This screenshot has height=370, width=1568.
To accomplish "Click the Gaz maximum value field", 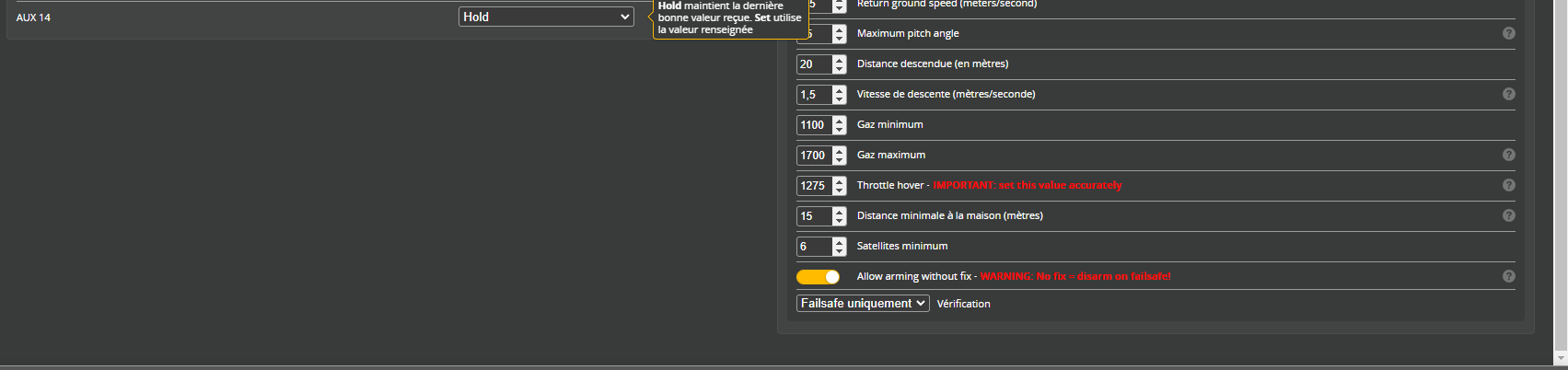I will (x=814, y=156).
